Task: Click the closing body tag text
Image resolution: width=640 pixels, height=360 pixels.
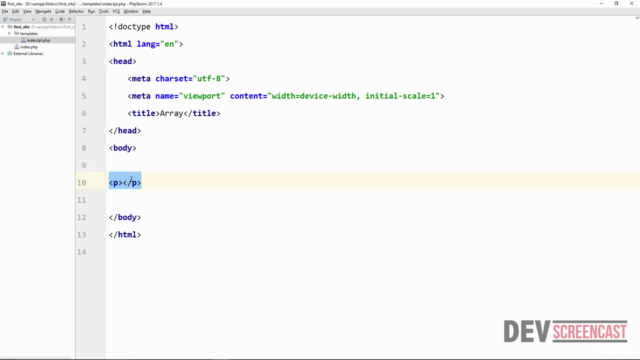Action: click(125, 218)
